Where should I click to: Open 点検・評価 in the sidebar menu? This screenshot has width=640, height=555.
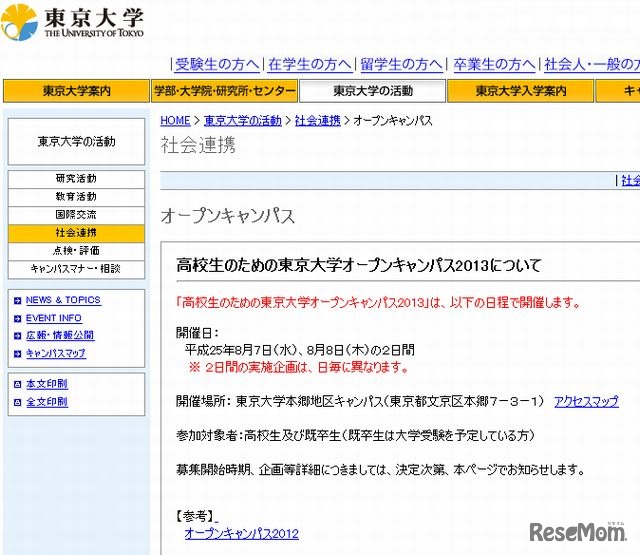click(x=76, y=251)
